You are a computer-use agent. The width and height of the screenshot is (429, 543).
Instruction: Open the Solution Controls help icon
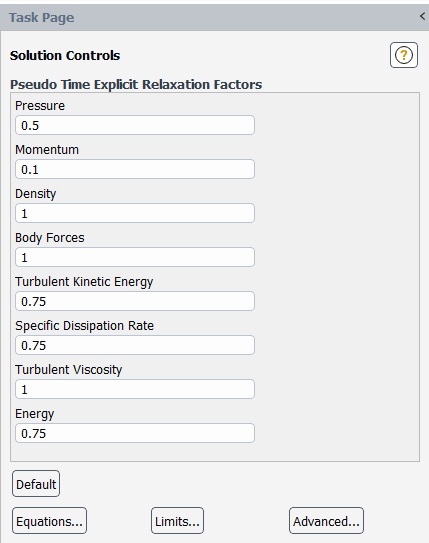[404, 55]
